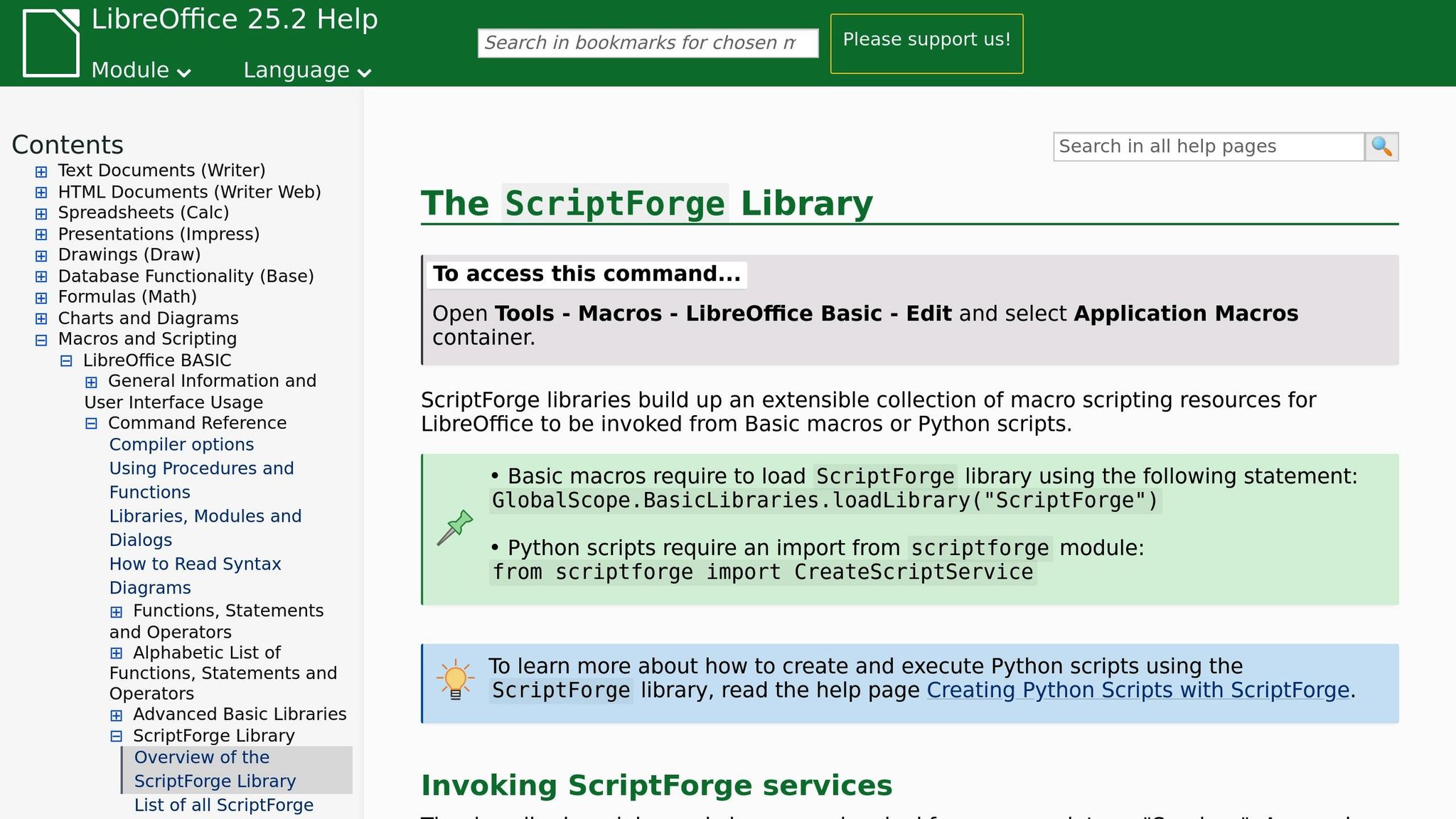Image resolution: width=1456 pixels, height=819 pixels.
Task: Click the Text Documents (Writer) label
Action: coord(161,171)
